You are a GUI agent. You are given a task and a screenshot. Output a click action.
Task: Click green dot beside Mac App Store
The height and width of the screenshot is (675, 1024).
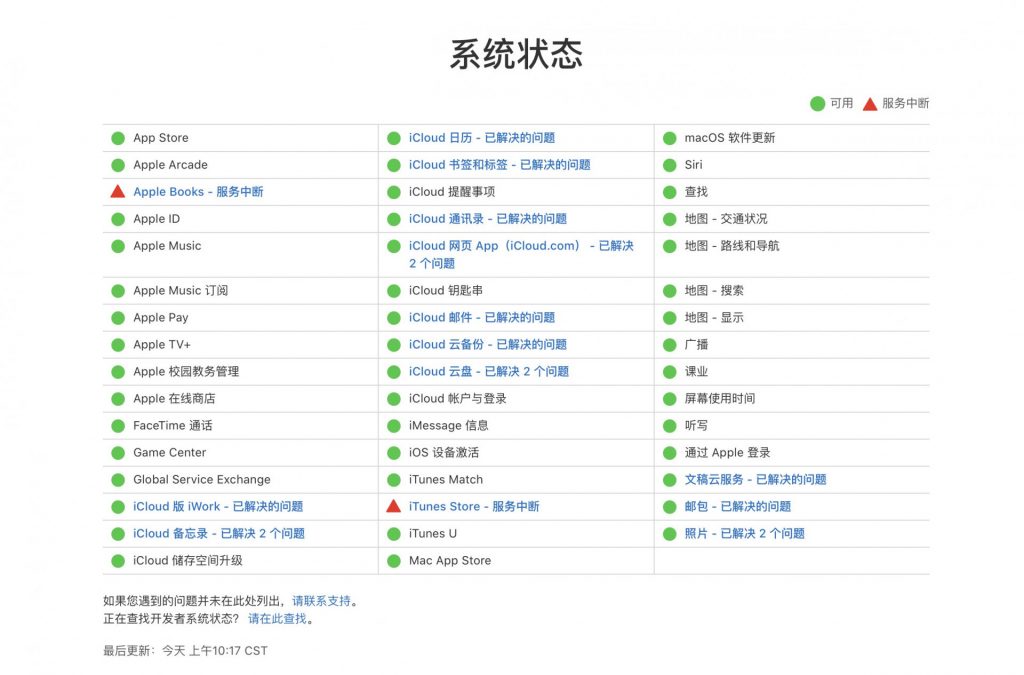click(x=394, y=561)
